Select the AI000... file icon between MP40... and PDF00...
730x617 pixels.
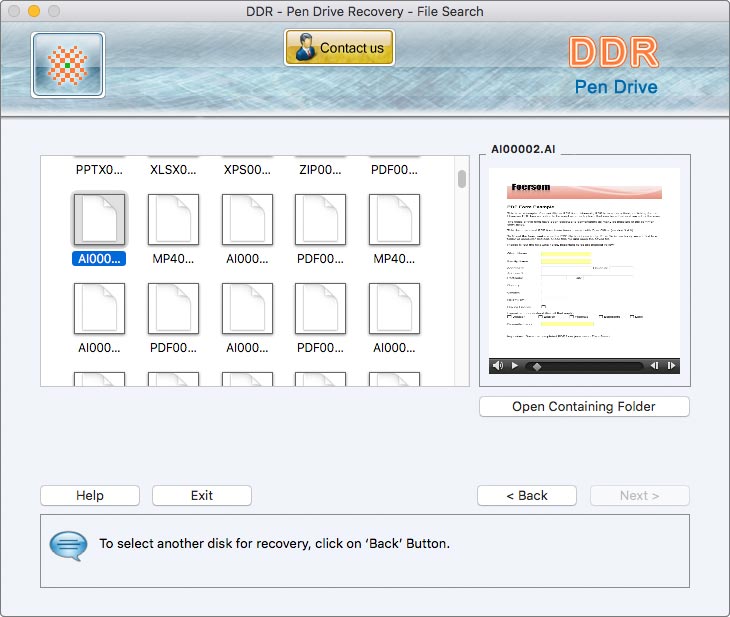click(x=247, y=219)
